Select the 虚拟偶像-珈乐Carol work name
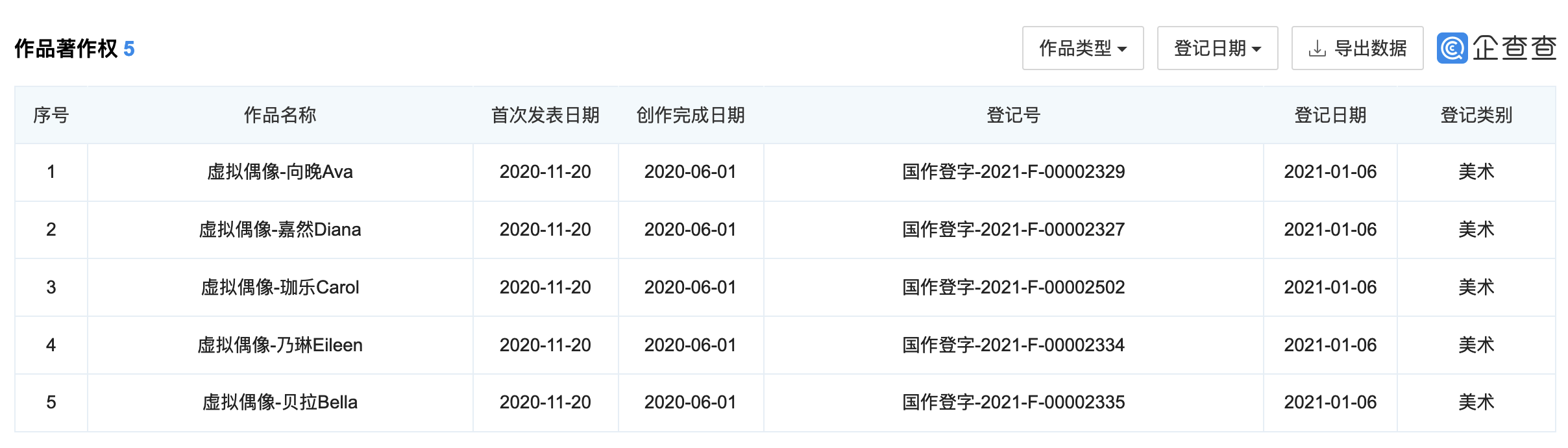The height and width of the screenshot is (448, 1568). [x=280, y=288]
